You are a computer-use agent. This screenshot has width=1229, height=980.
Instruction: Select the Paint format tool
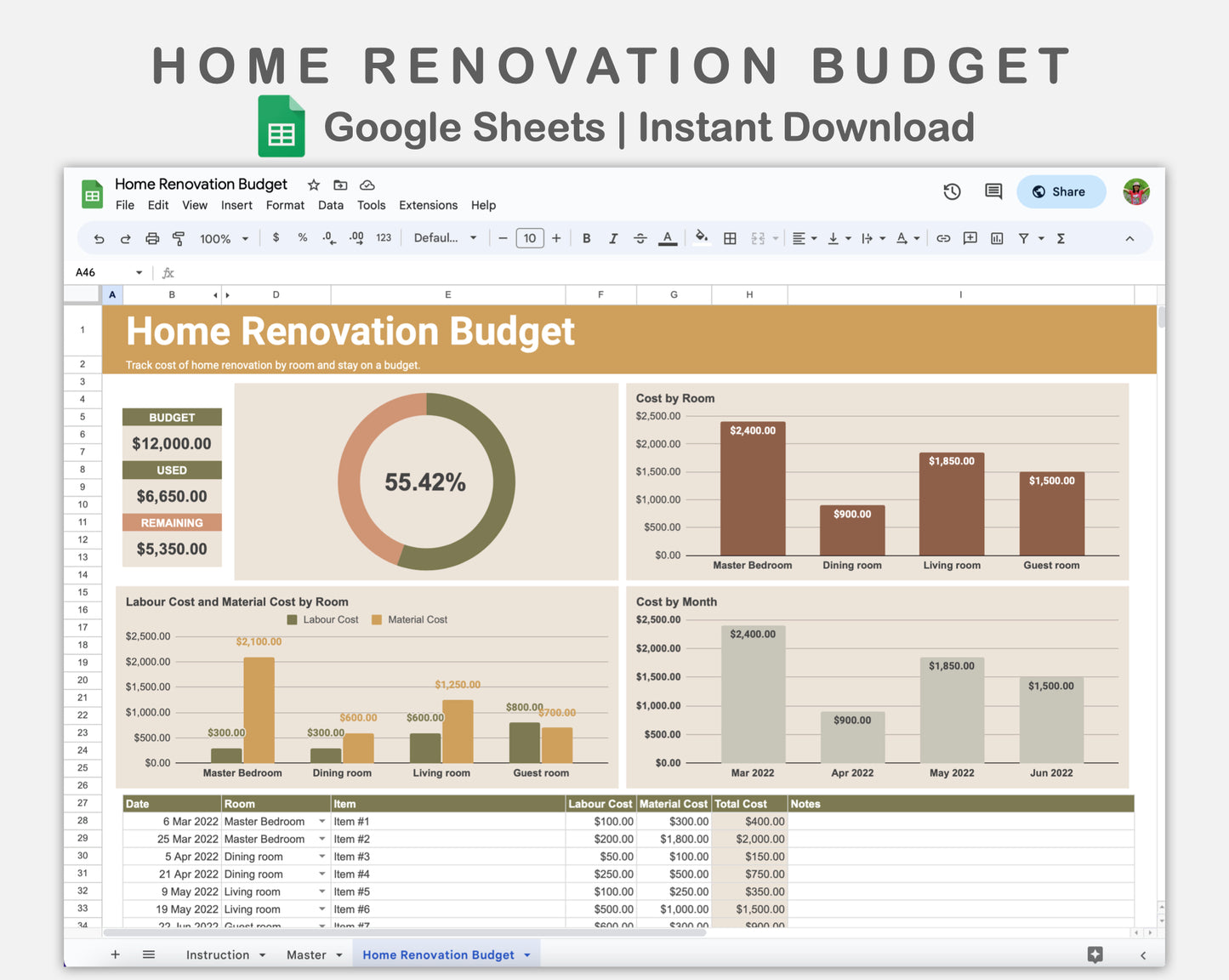pyautogui.click(x=179, y=238)
